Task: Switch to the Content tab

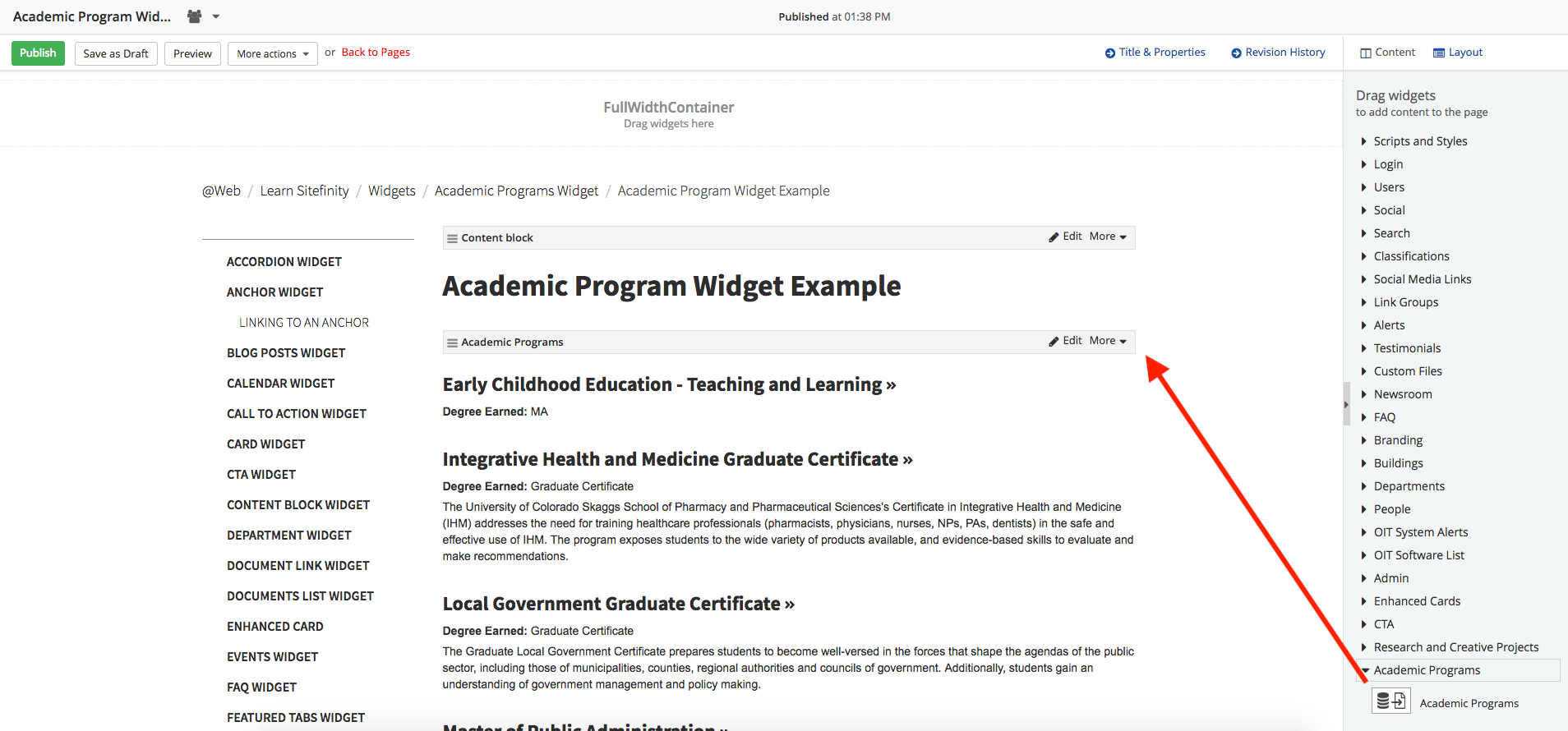Action: point(1387,52)
